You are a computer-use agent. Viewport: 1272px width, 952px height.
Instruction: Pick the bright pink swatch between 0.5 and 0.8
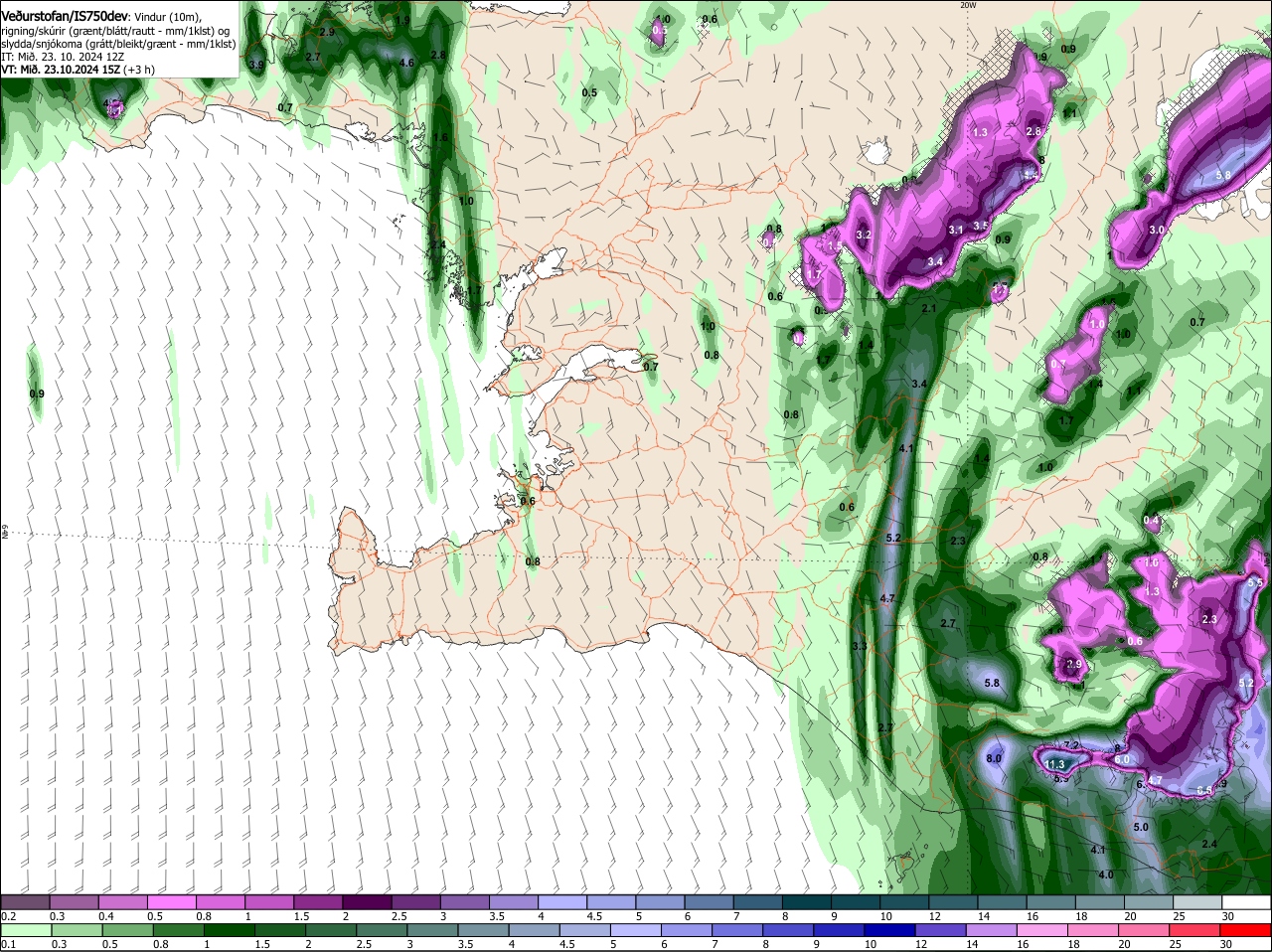coord(172,902)
